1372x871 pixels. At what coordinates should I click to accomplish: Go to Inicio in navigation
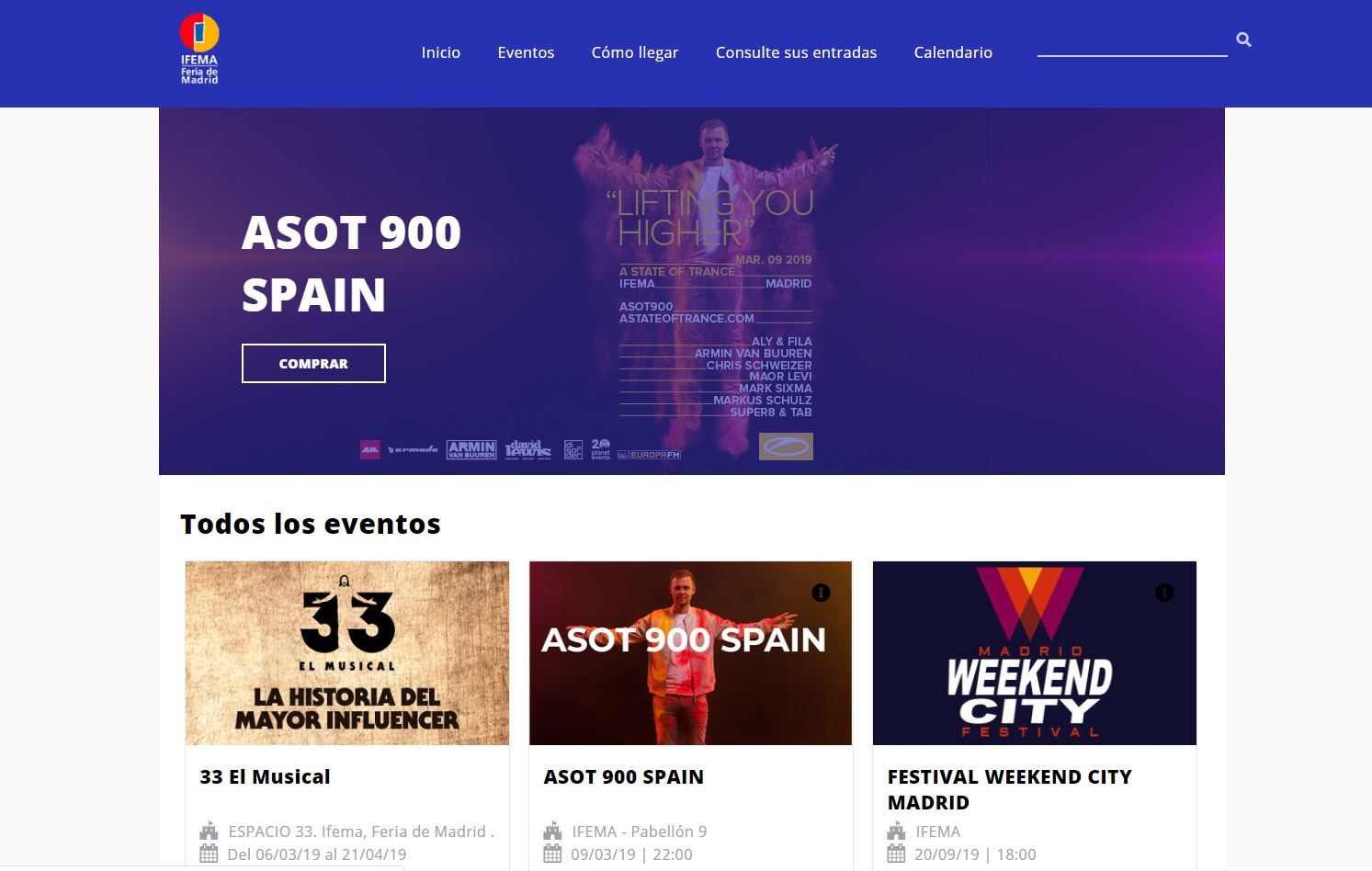coord(441,52)
